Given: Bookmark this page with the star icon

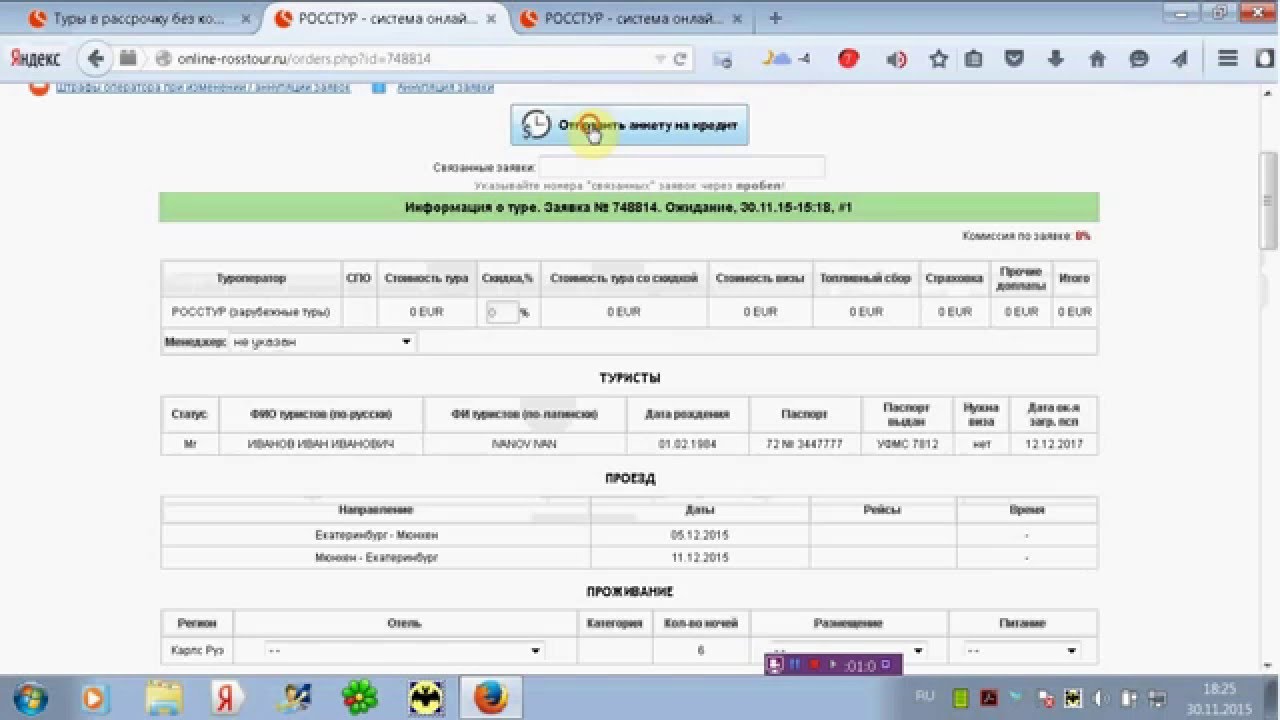Looking at the screenshot, I should pyautogui.click(x=938, y=59).
